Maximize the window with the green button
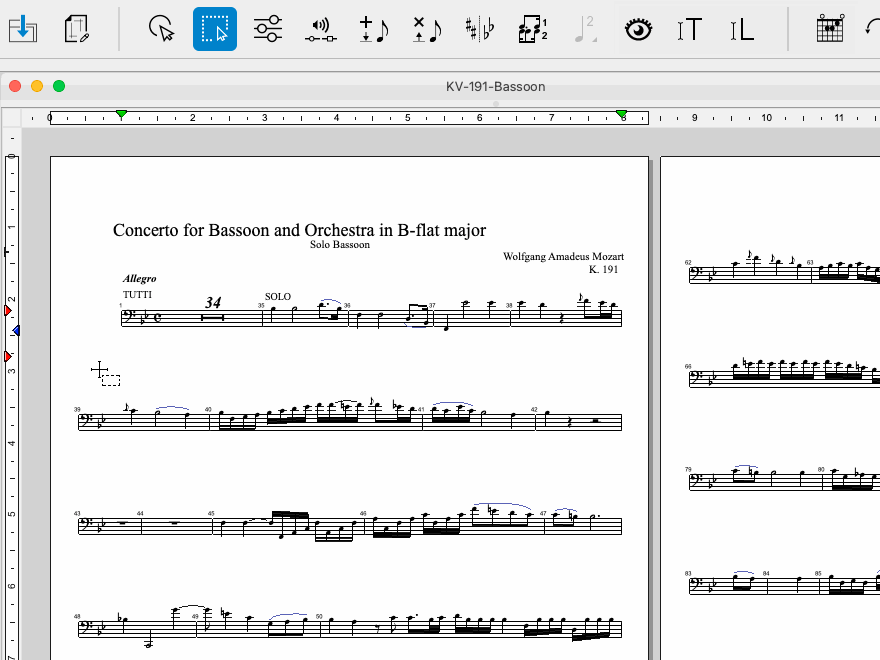Screen dimensions: 880x660 click(59, 86)
